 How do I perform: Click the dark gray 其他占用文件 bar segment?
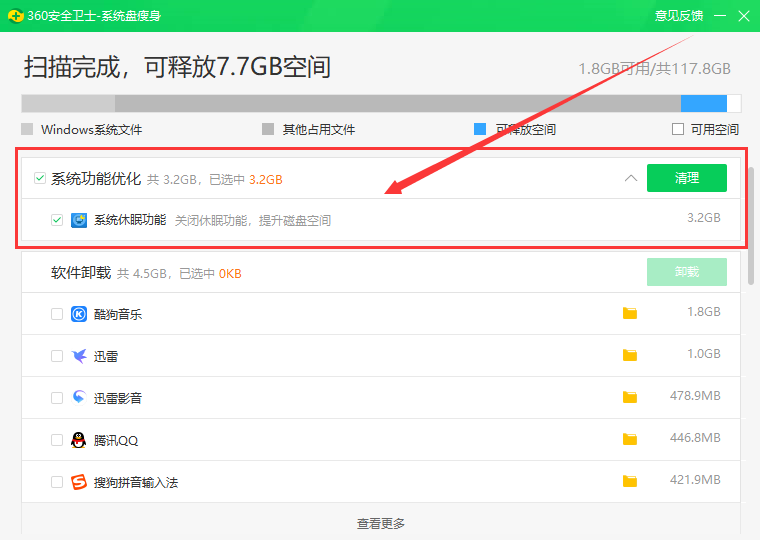click(398, 104)
